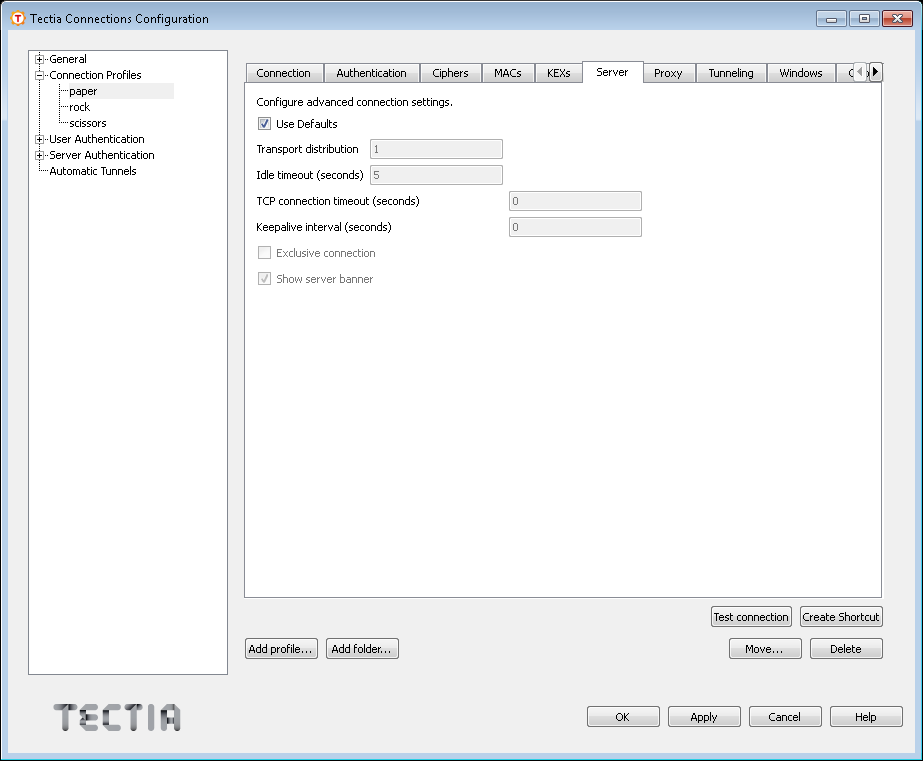923x761 pixels.
Task: Select the scissors profile
Action: point(86,123)
